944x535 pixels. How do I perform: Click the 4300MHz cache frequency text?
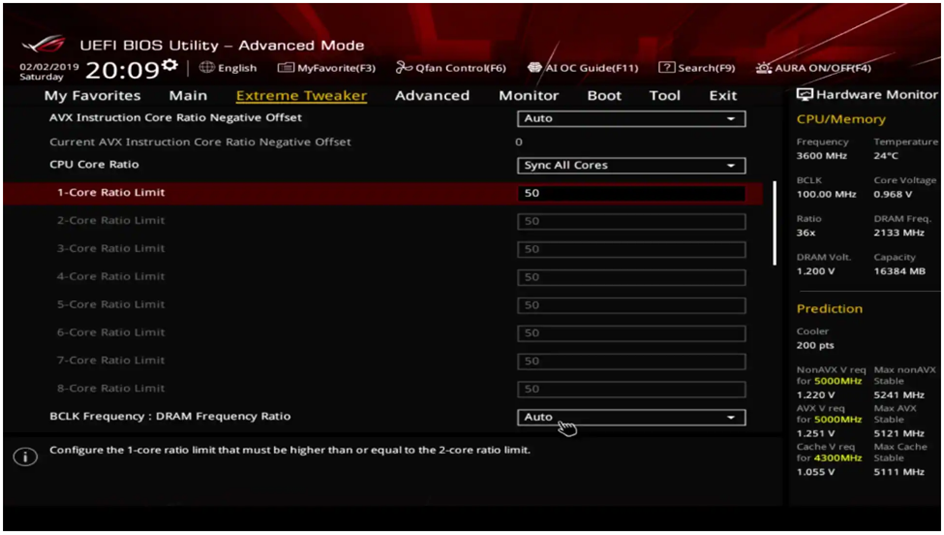(x=837, y=459)
